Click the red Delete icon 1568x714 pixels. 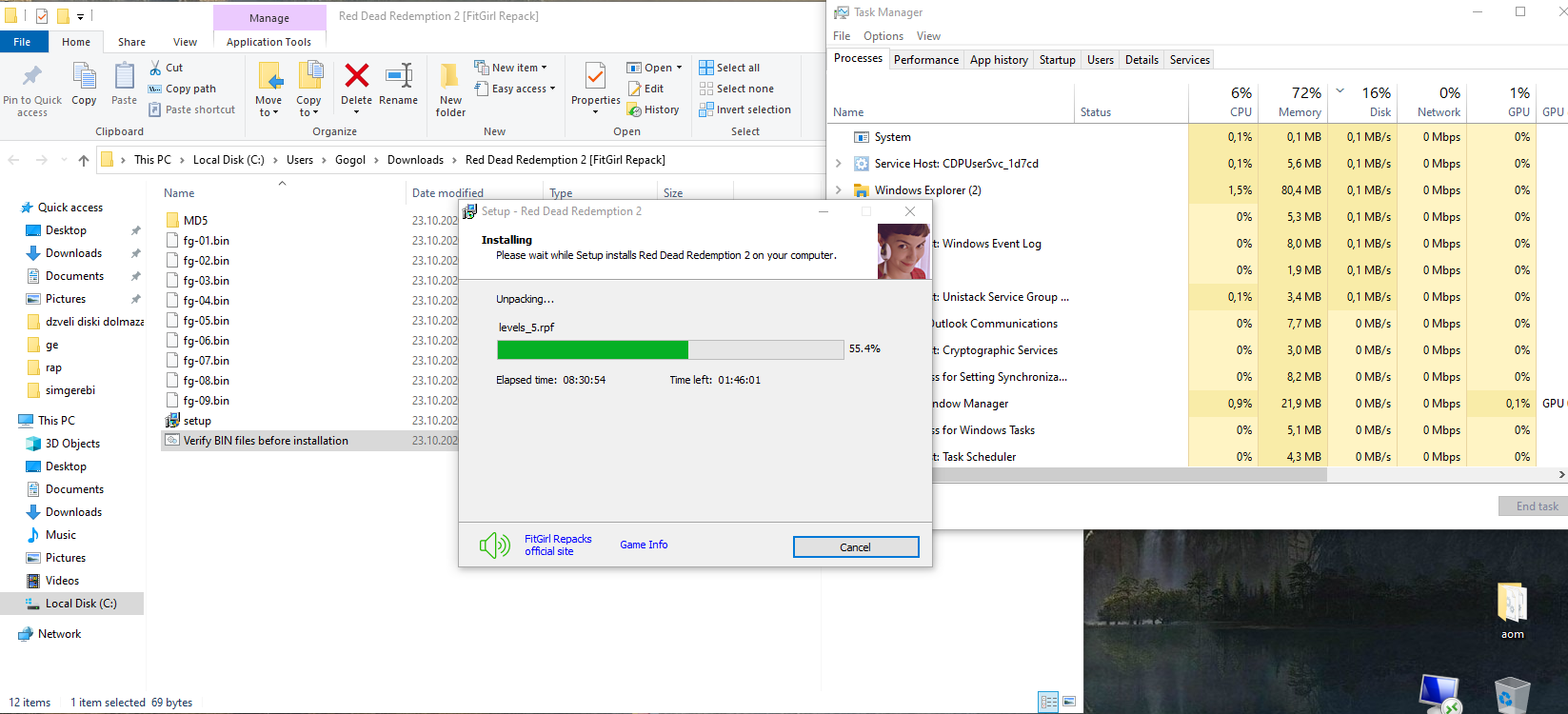point(357,75)
